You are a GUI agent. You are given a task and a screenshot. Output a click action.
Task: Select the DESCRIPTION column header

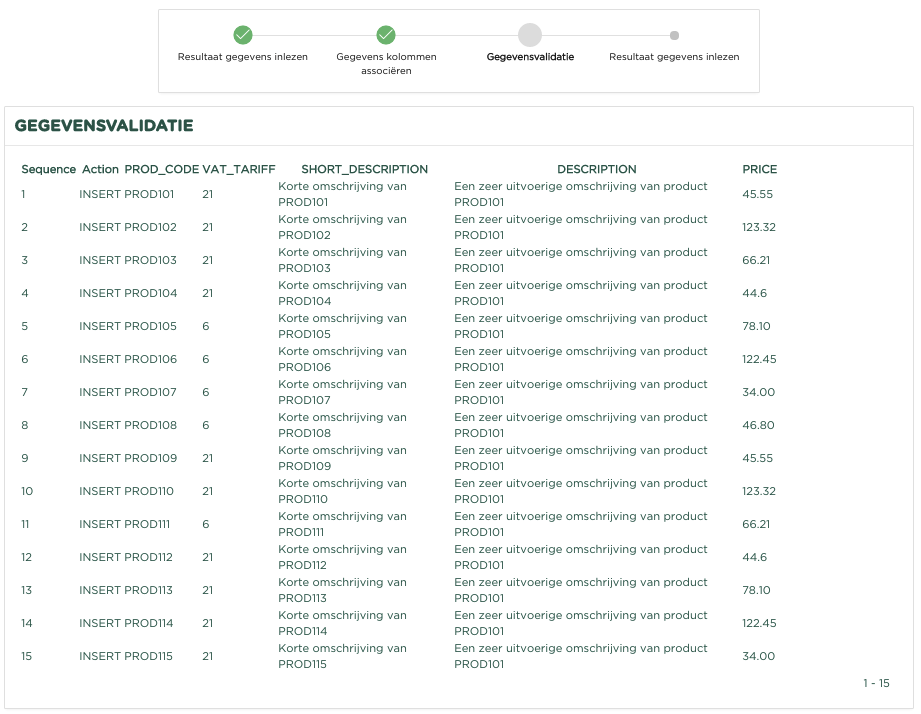click(596, 169)
